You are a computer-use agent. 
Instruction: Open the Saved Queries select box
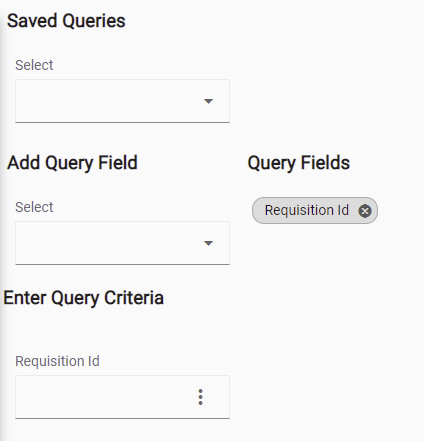click(122, 101)
